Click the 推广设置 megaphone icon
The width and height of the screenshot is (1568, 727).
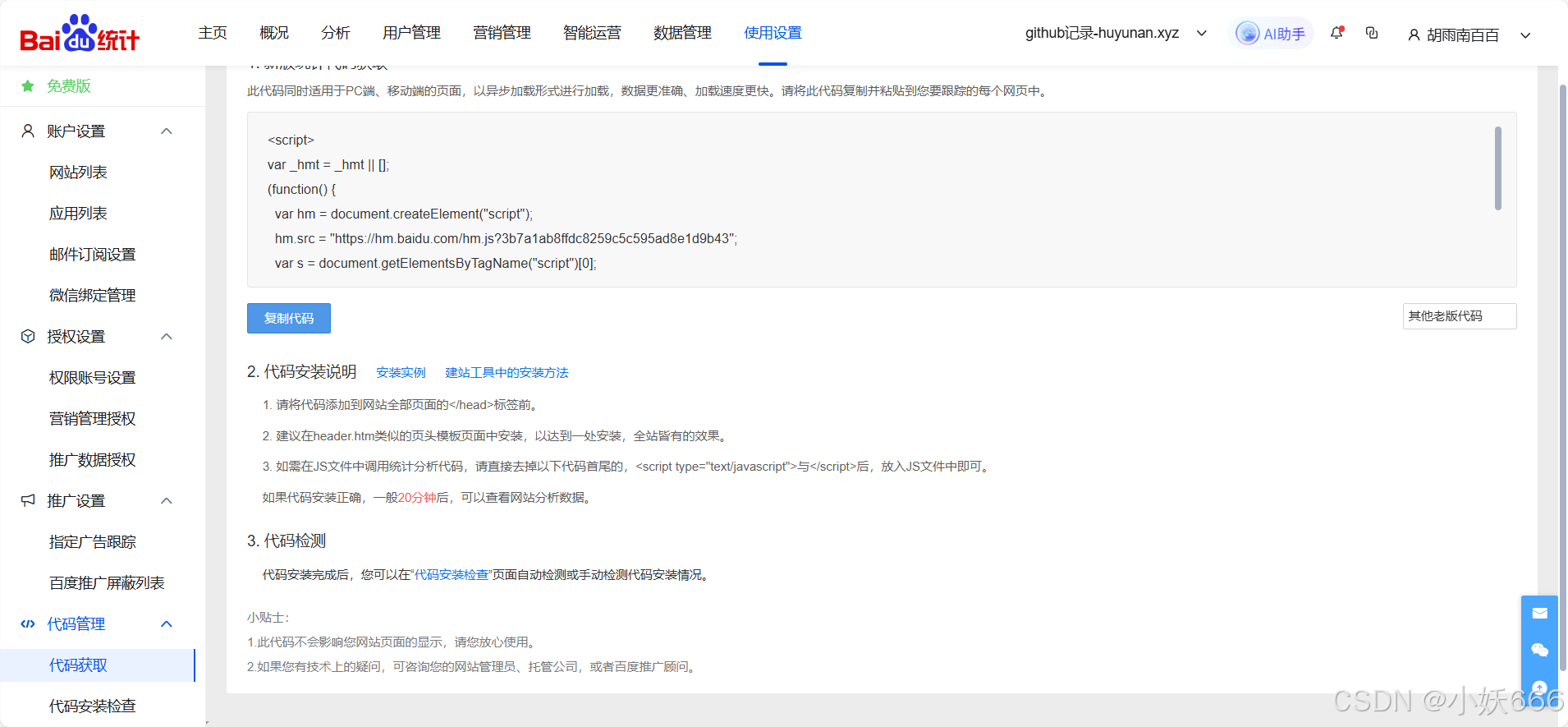pyautogui.click(x=28, y=500)
